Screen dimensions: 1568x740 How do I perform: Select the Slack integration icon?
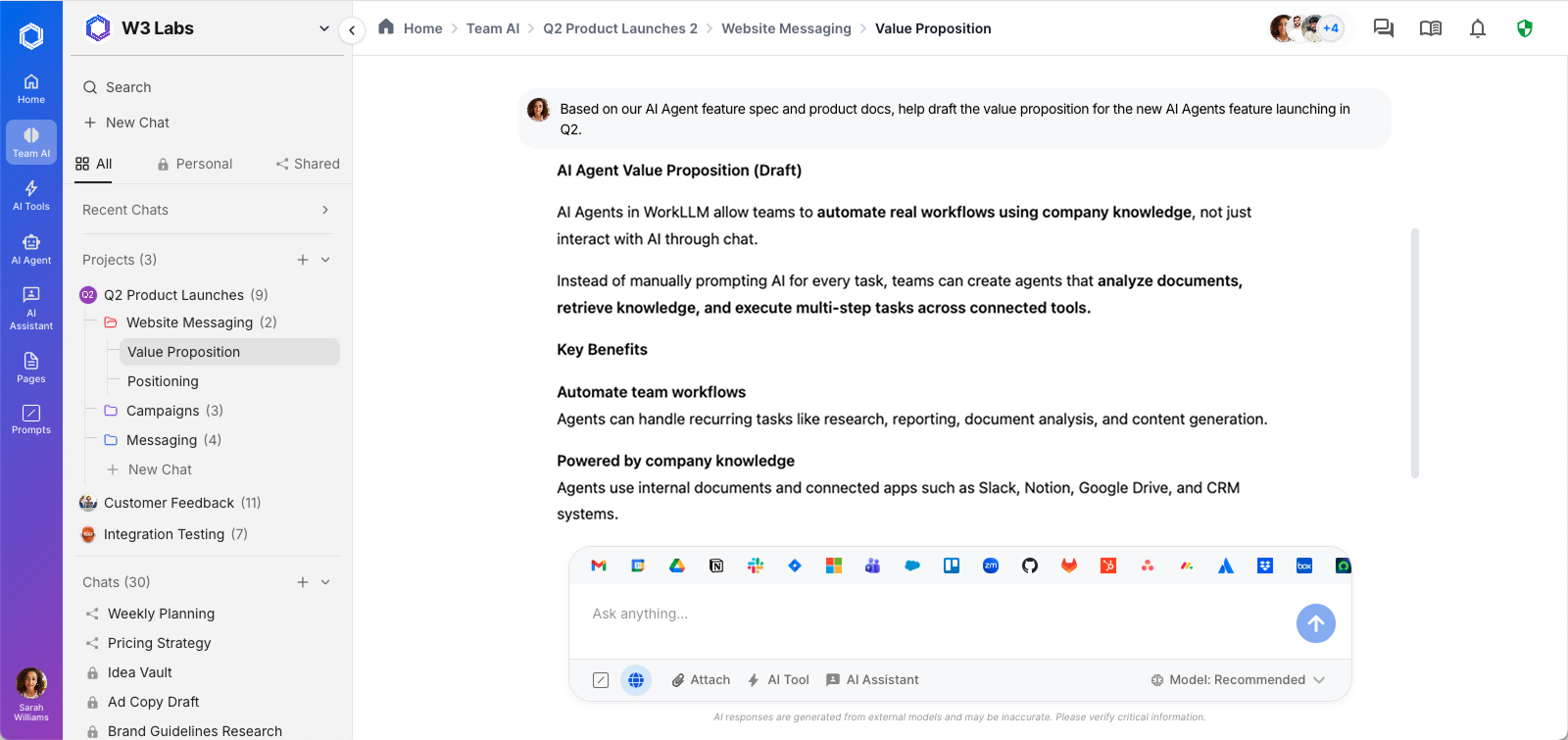click(x=756, y=566)
